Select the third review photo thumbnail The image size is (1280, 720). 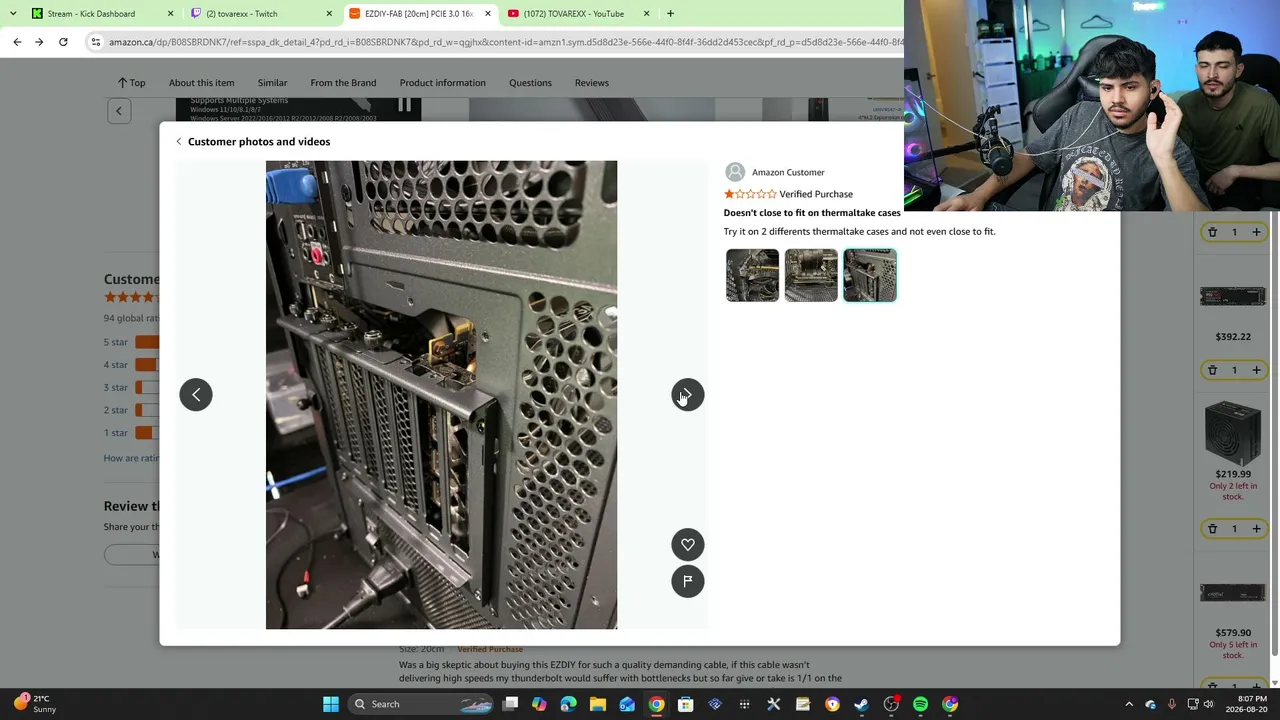pyautogui.click(x=870, y=275)
